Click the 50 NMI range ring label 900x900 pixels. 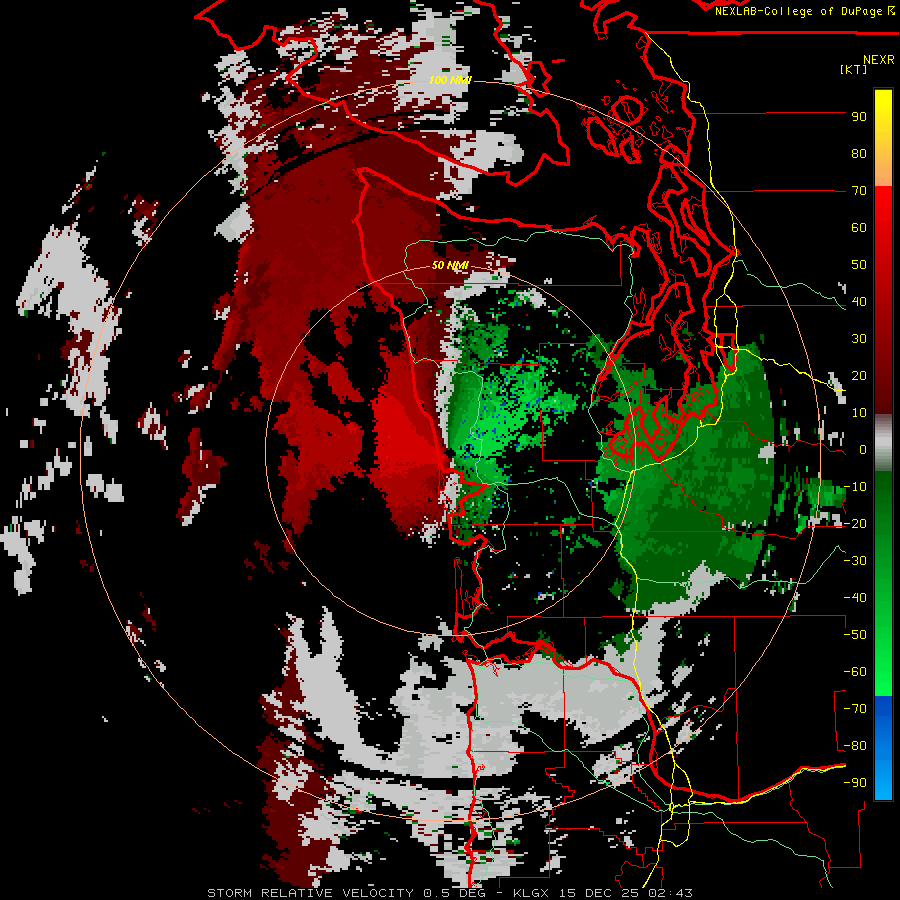pyautogui.click(x=450, y=265)
